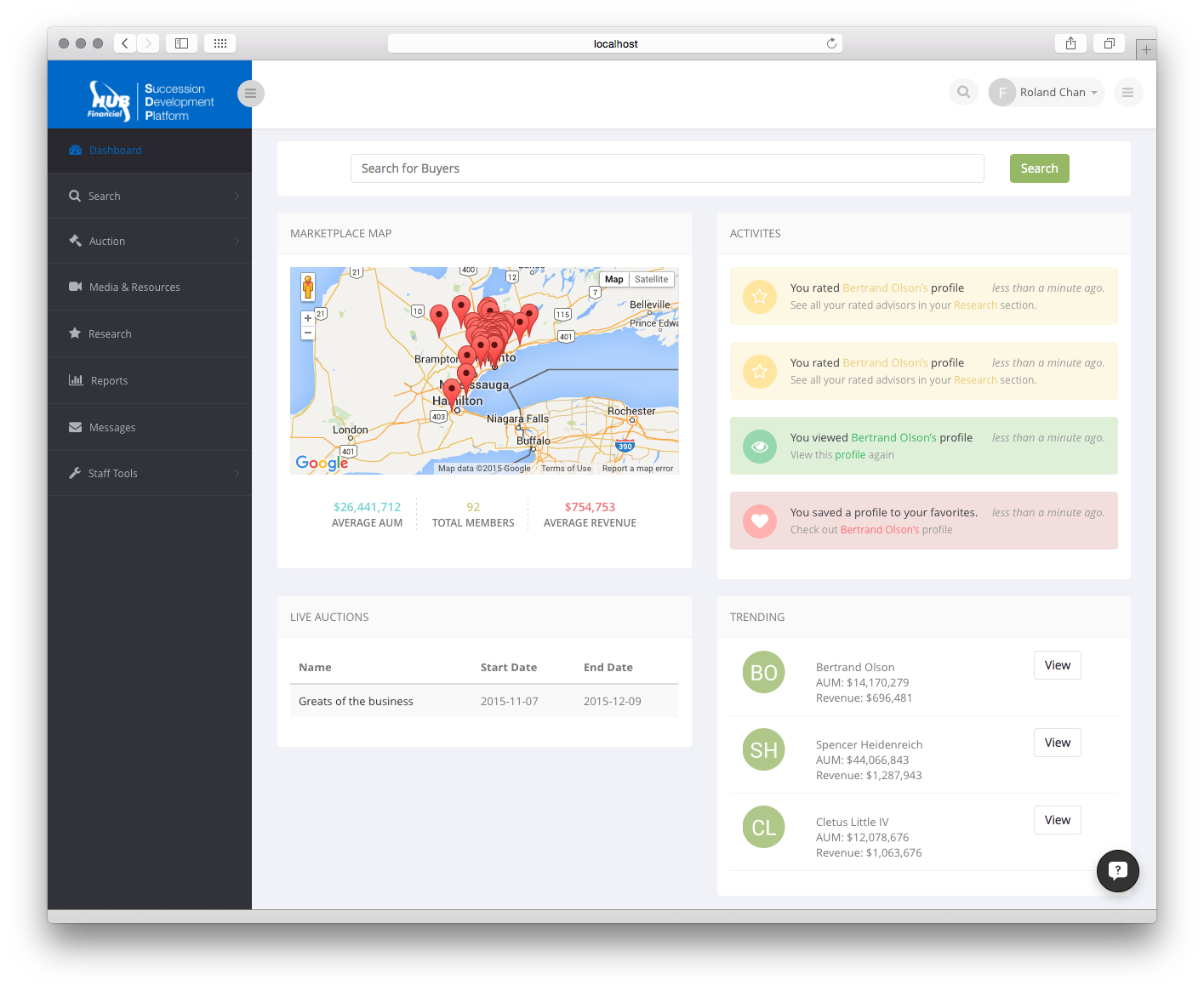
Task: Switch map to Map view
Action: coord(614,280)
